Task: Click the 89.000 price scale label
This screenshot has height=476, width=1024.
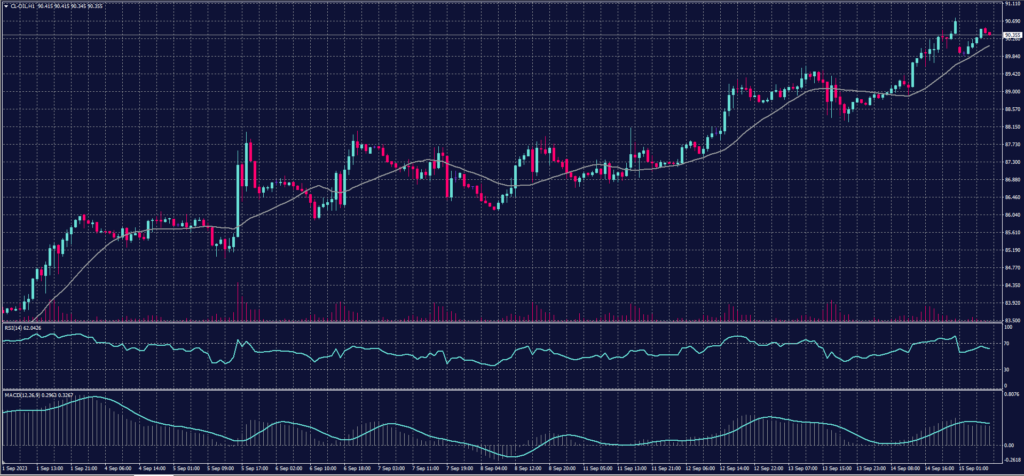Action: point(1011,92)
